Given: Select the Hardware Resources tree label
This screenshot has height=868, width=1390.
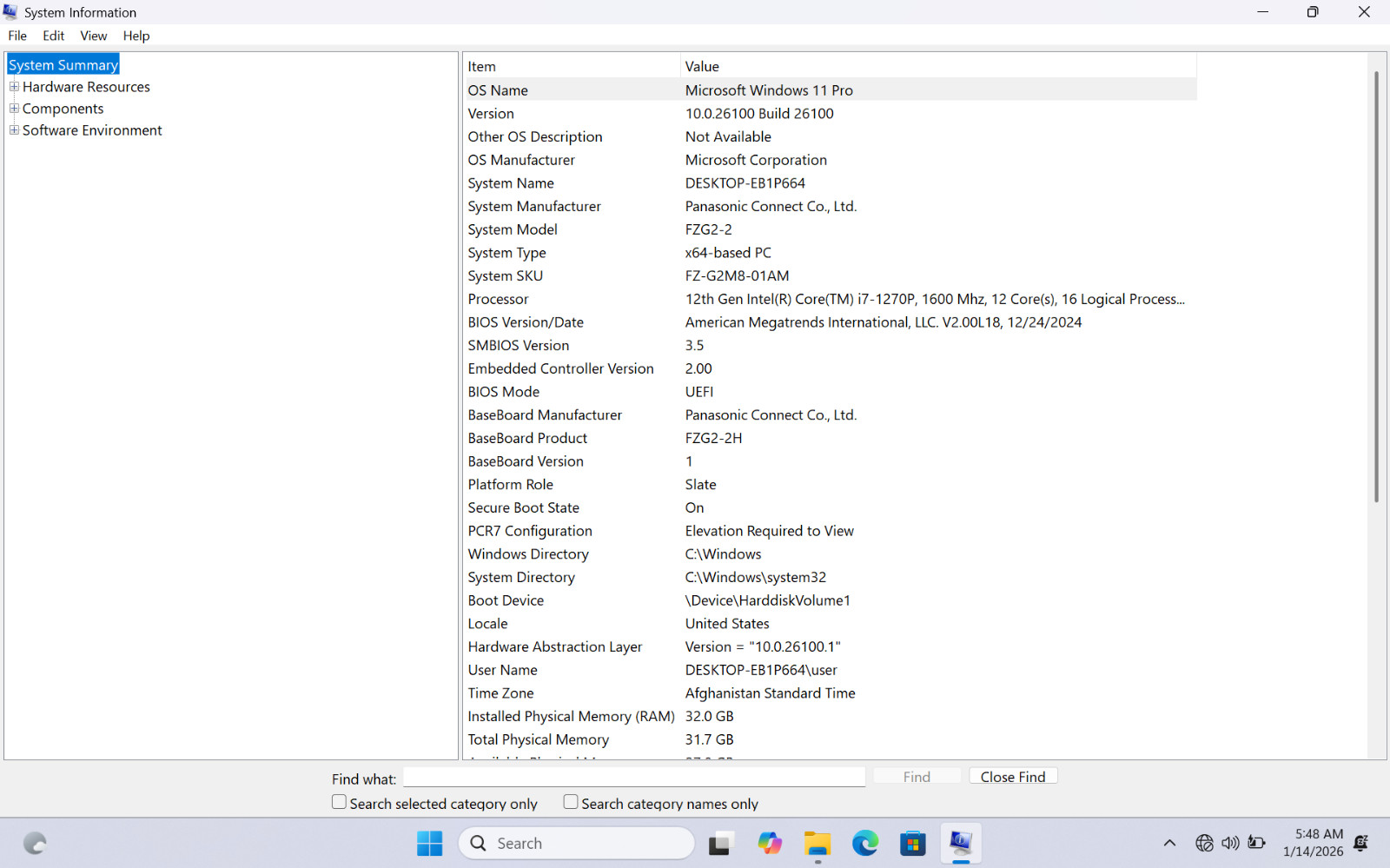Looking at the screenshot, I should tap(86, 87).
